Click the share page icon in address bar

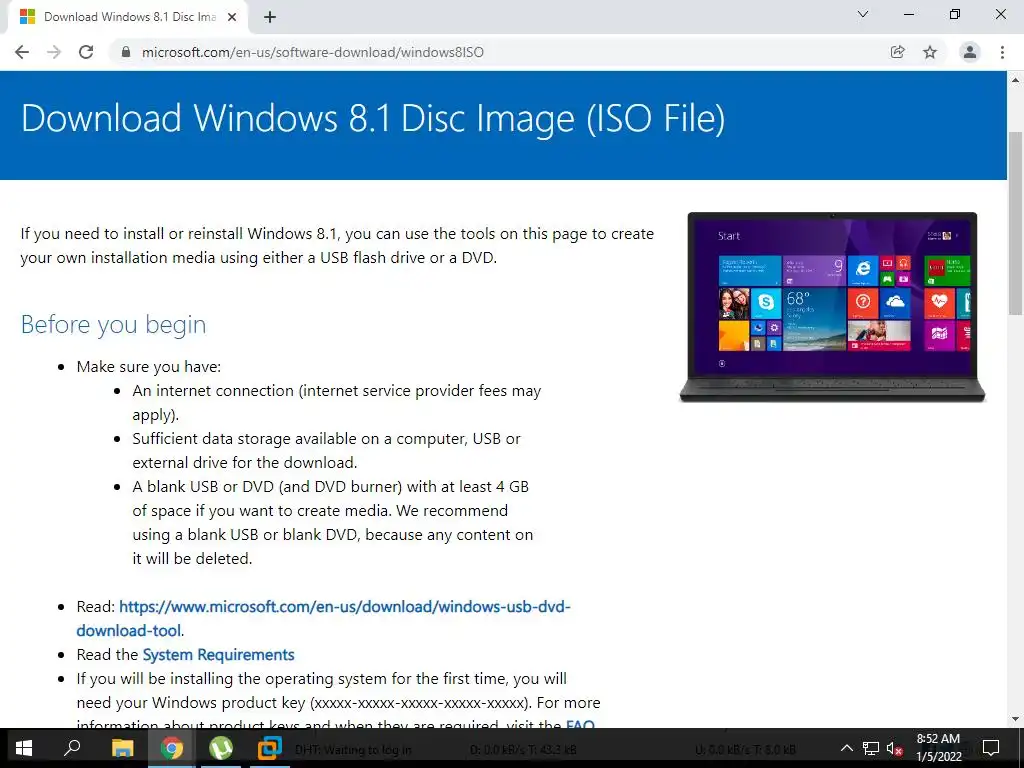[x=898, y=52]
